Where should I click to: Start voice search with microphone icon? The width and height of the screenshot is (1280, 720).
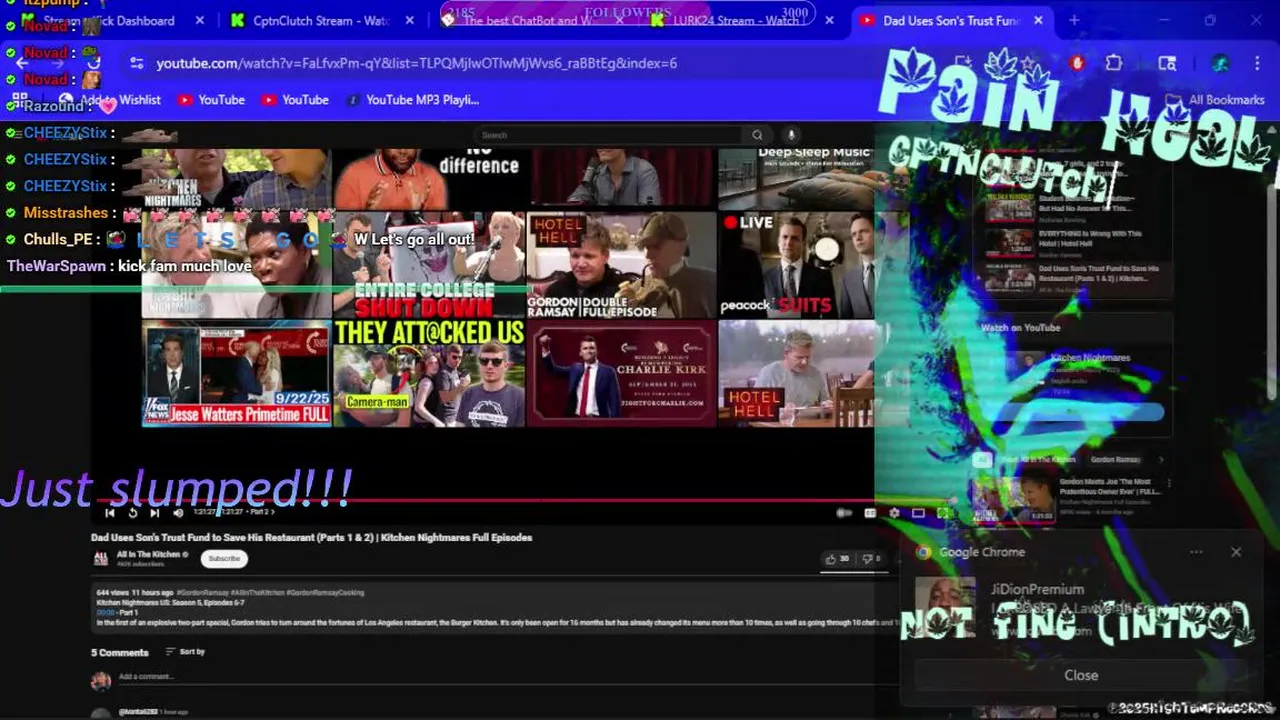(x=791, y=135)
